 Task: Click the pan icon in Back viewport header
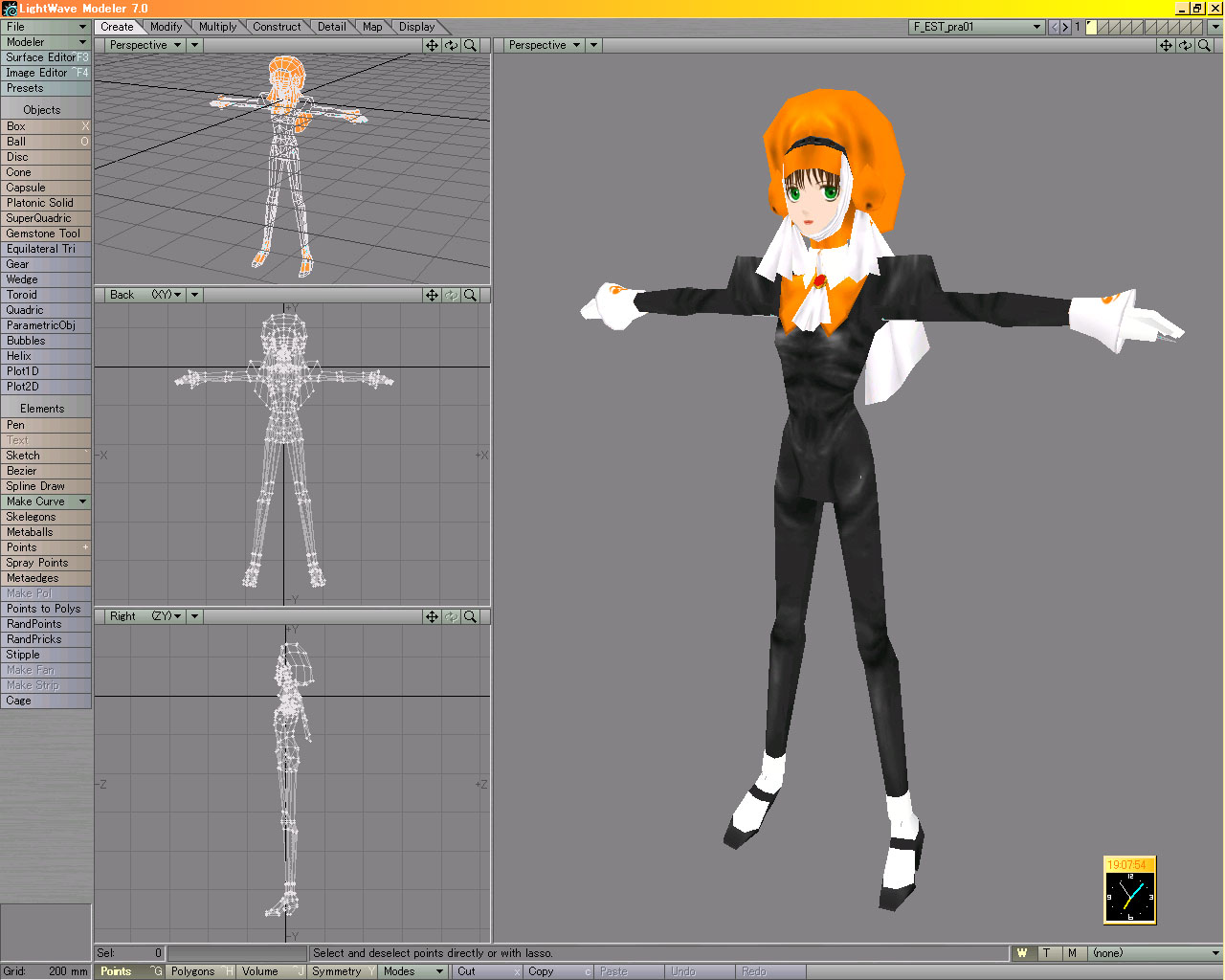point(432,295)
